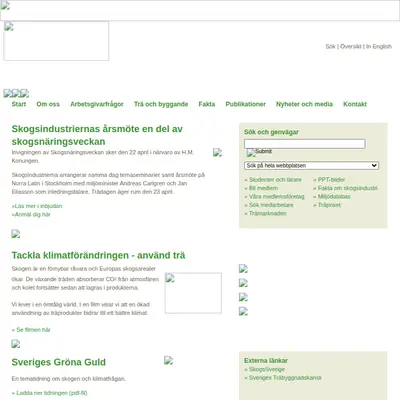This screenshot has width=400, height=400.
Task: Open the Trä och byggande menu
Action: pyautogui.click(x=161, y=104)
